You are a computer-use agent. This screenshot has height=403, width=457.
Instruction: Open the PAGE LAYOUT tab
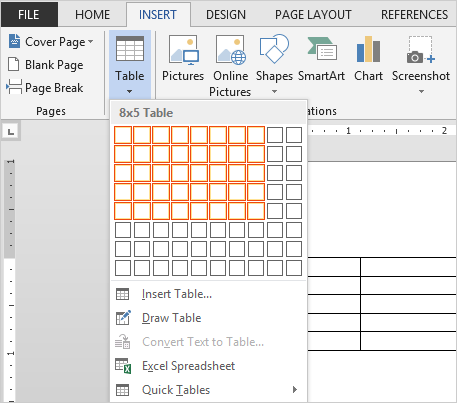tap(313, 15)
